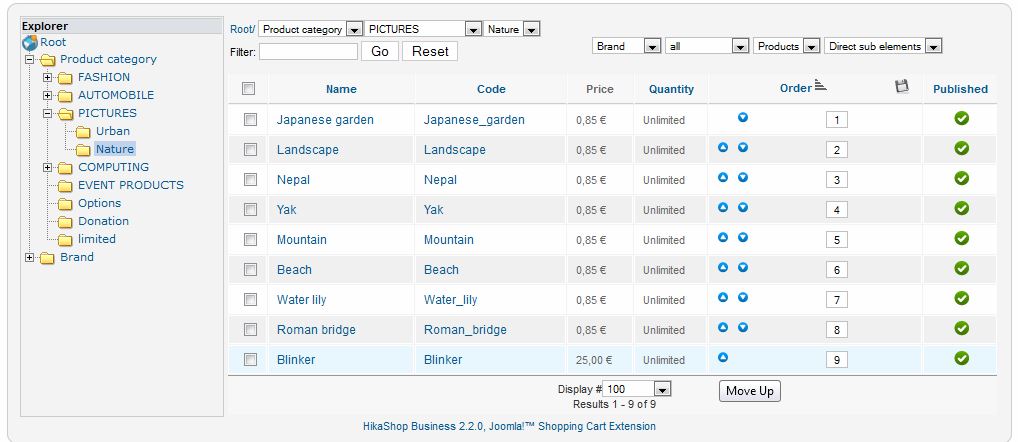
Task: Check the Mountain row checkbox
Action: (251, 239)
